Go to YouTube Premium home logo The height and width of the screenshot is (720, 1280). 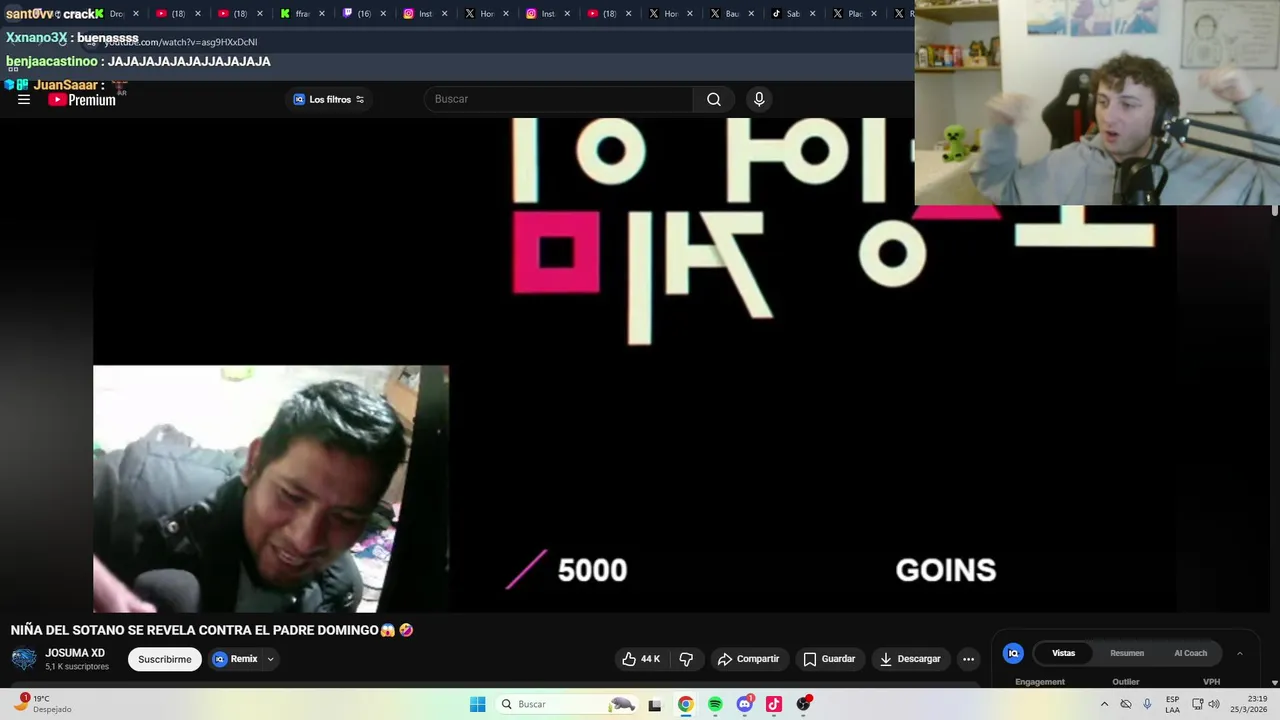tap(82, 99)
